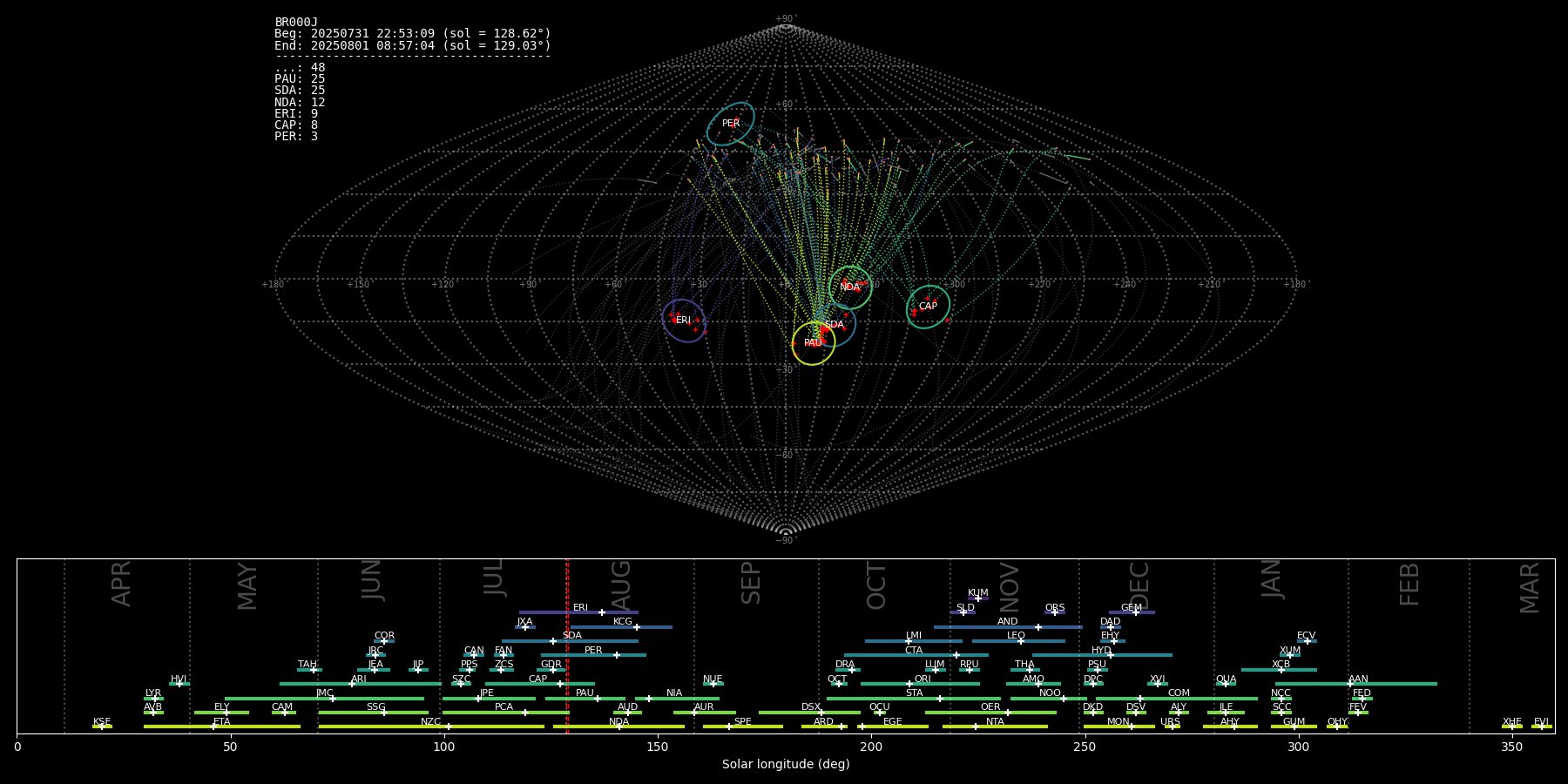Click the EVI shower marker near March
Image resolution: width=1568 pixels, height=784 pixels.
(1541, 727)
